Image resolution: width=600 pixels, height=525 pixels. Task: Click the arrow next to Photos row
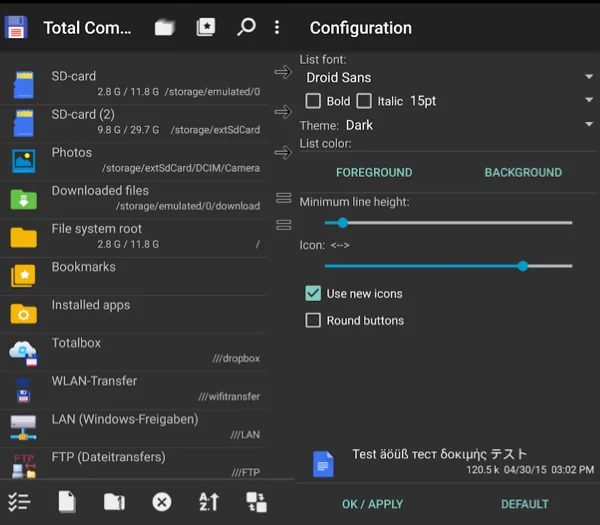pos(283,153)
